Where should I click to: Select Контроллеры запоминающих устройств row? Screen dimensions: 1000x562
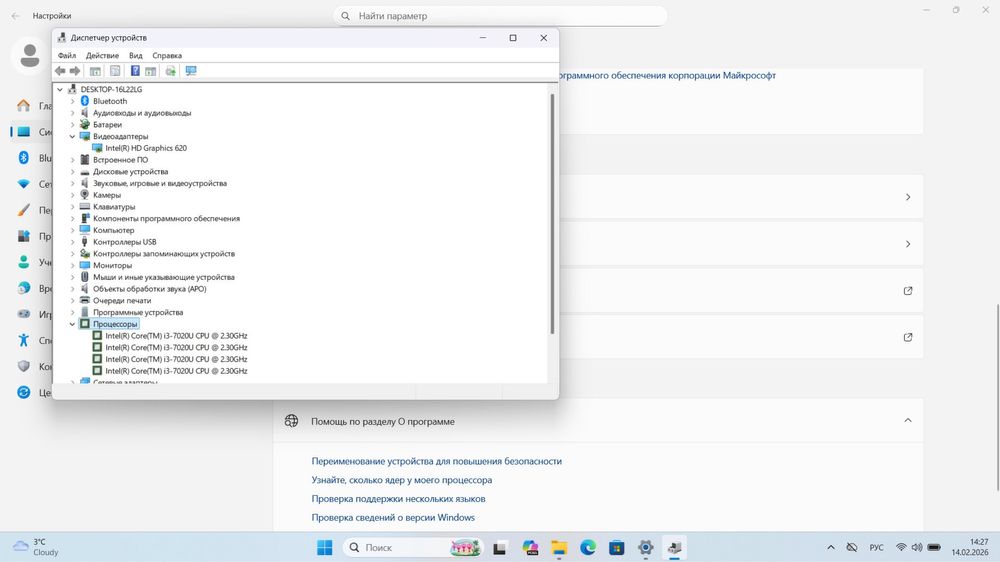(x=164, y=253)
